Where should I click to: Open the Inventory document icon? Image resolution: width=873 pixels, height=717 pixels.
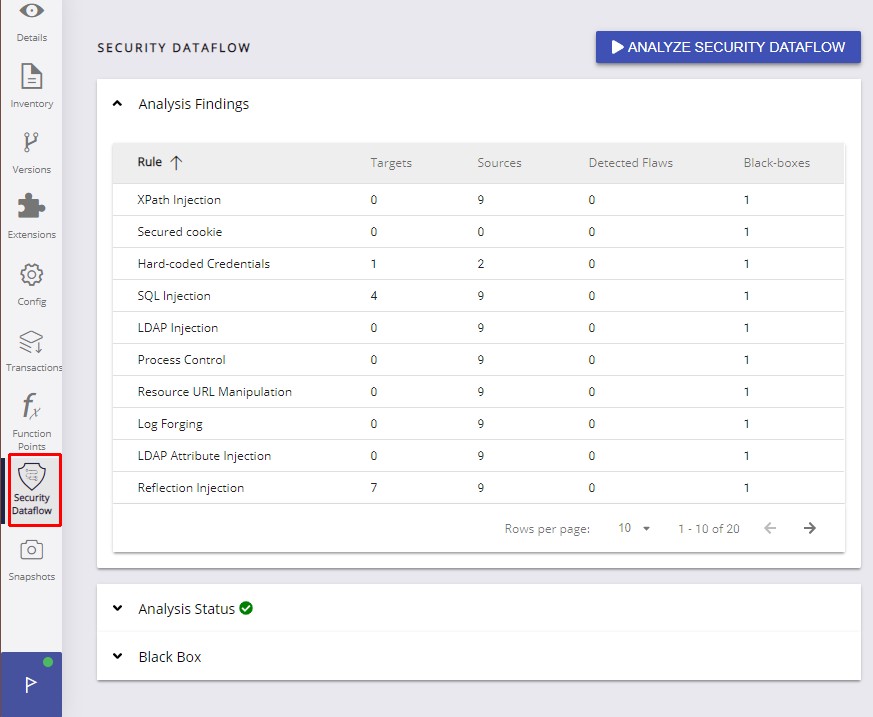tap(31, 78)
